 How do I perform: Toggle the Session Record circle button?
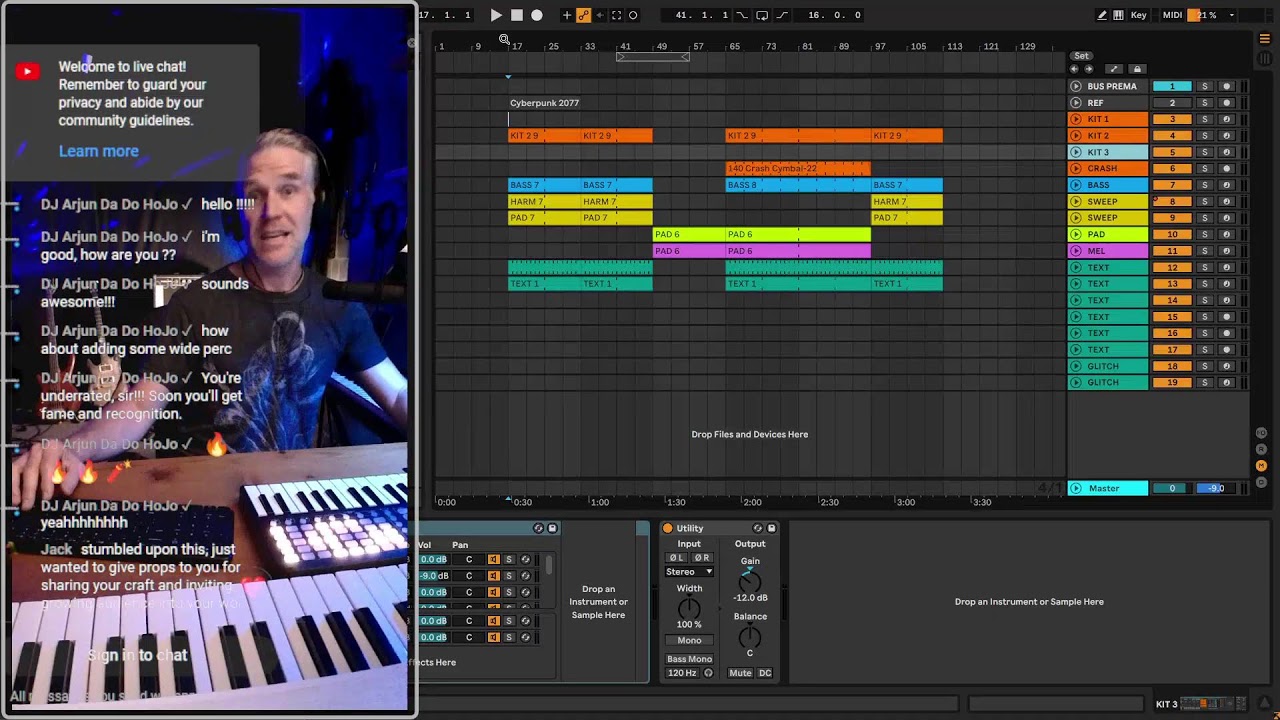[x=633, y=15]
